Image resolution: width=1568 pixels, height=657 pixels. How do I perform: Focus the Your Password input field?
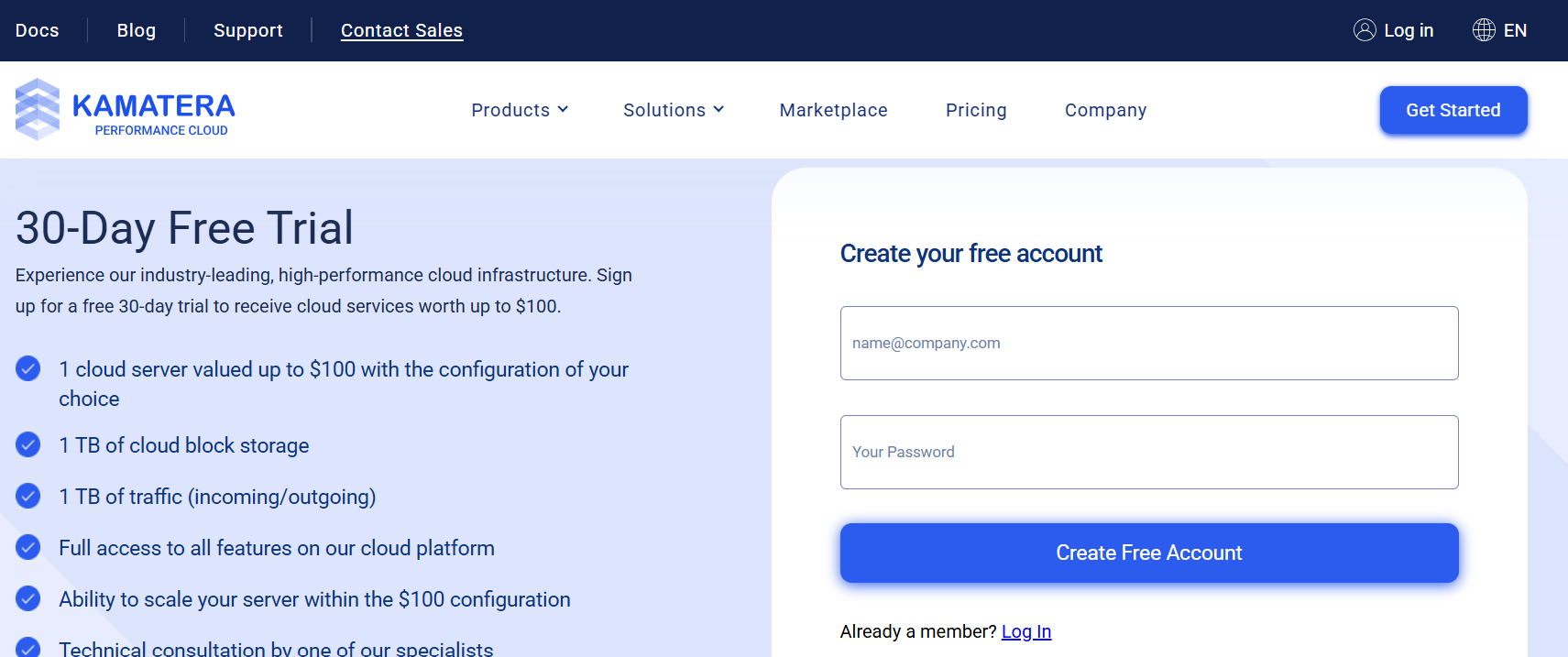coord(1149,452)
